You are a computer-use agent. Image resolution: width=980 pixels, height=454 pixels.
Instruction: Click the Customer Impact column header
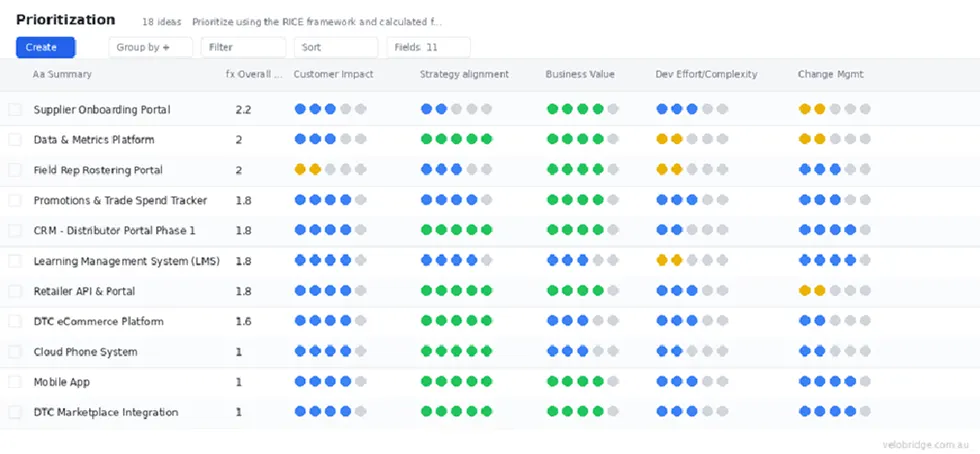click(x=333, y=74)
